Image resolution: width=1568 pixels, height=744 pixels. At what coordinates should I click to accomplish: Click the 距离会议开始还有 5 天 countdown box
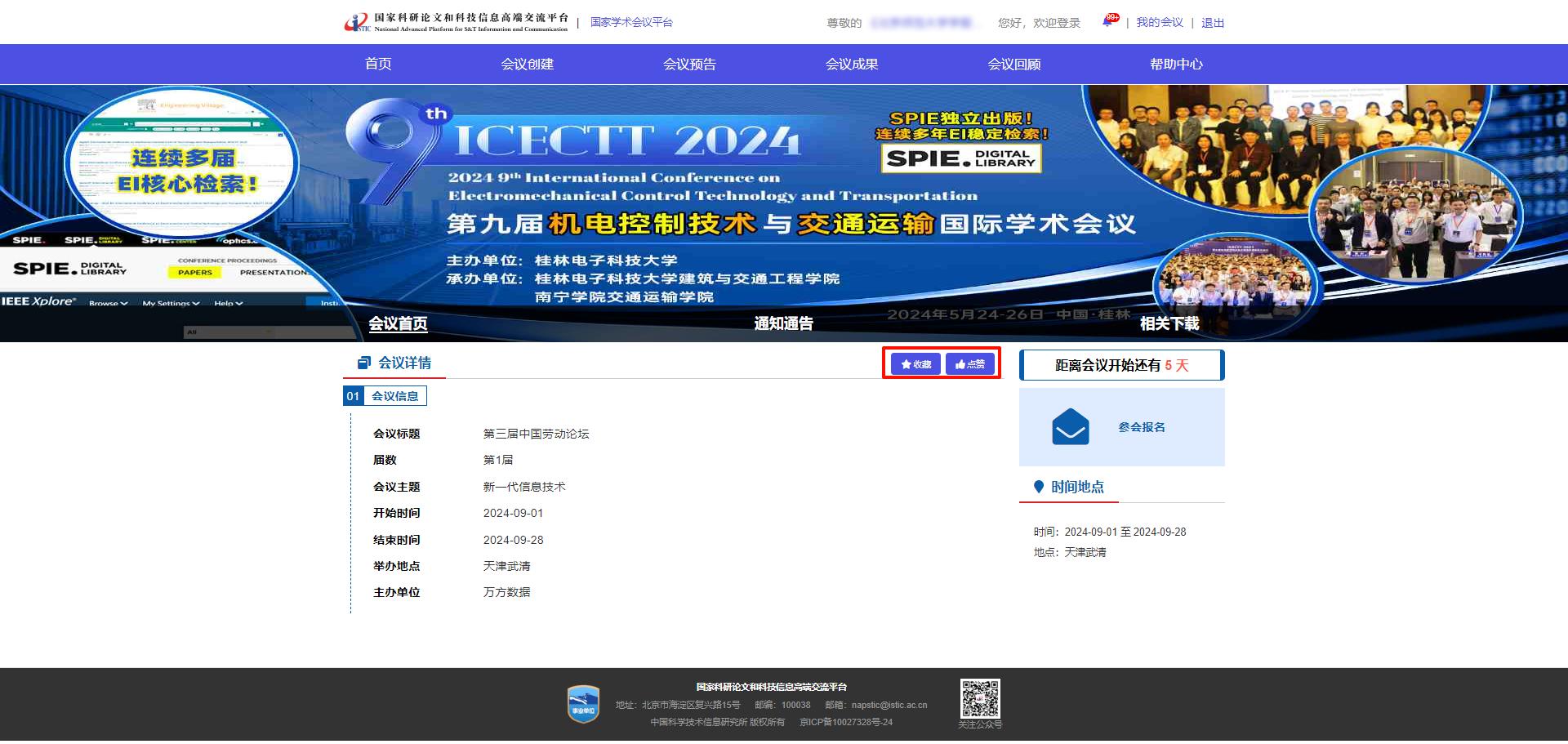pyautogui.click(x=1122, y=365)
